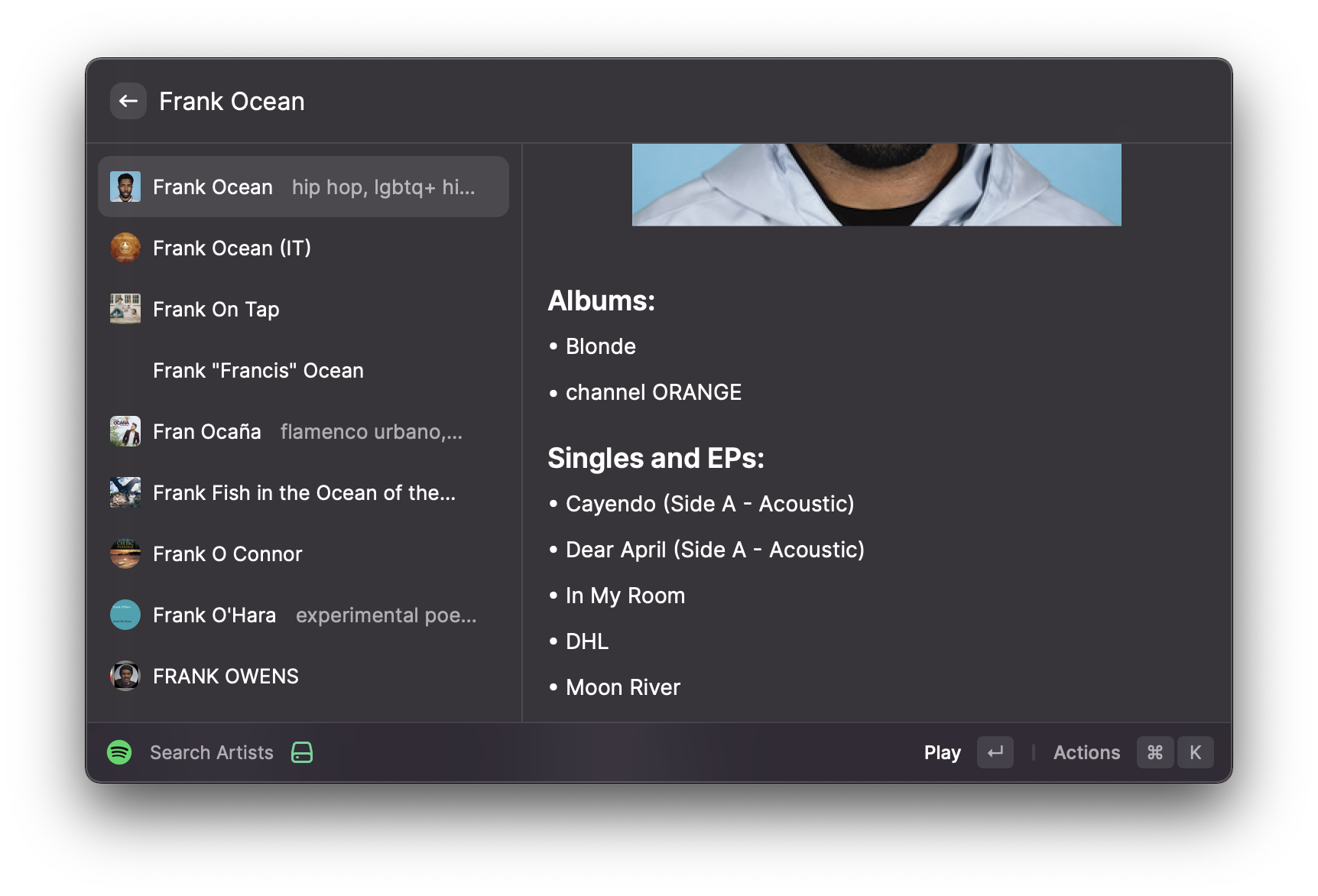Click the In My Room single

point(625,596)
